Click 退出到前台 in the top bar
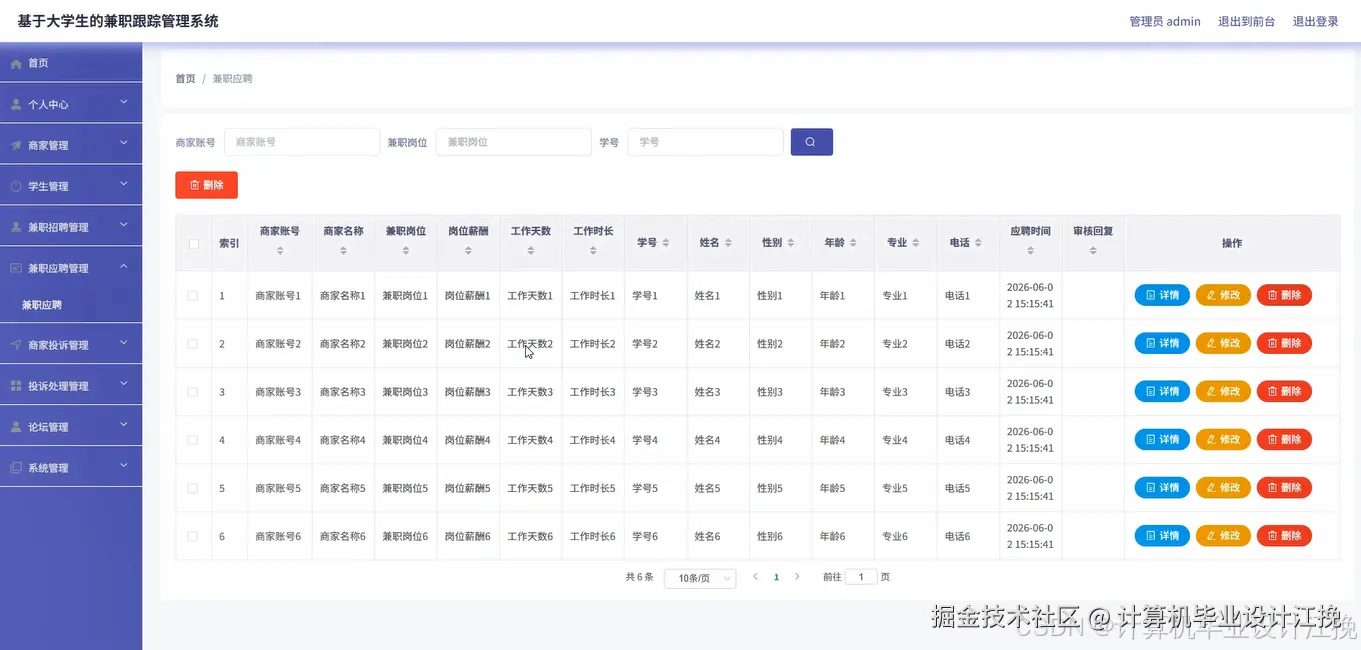This screenshot has height=650, width=1361. click(x=1246, y=20)
